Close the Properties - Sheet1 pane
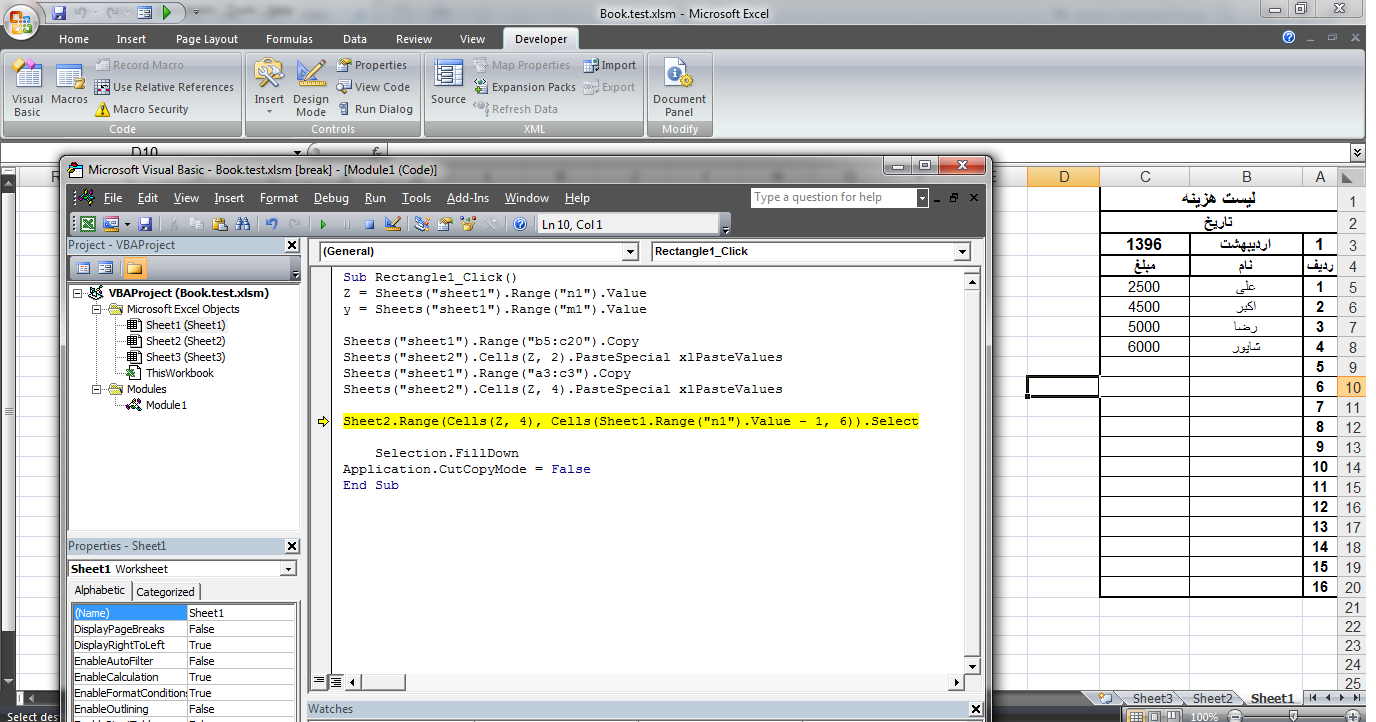 (292, 546)
